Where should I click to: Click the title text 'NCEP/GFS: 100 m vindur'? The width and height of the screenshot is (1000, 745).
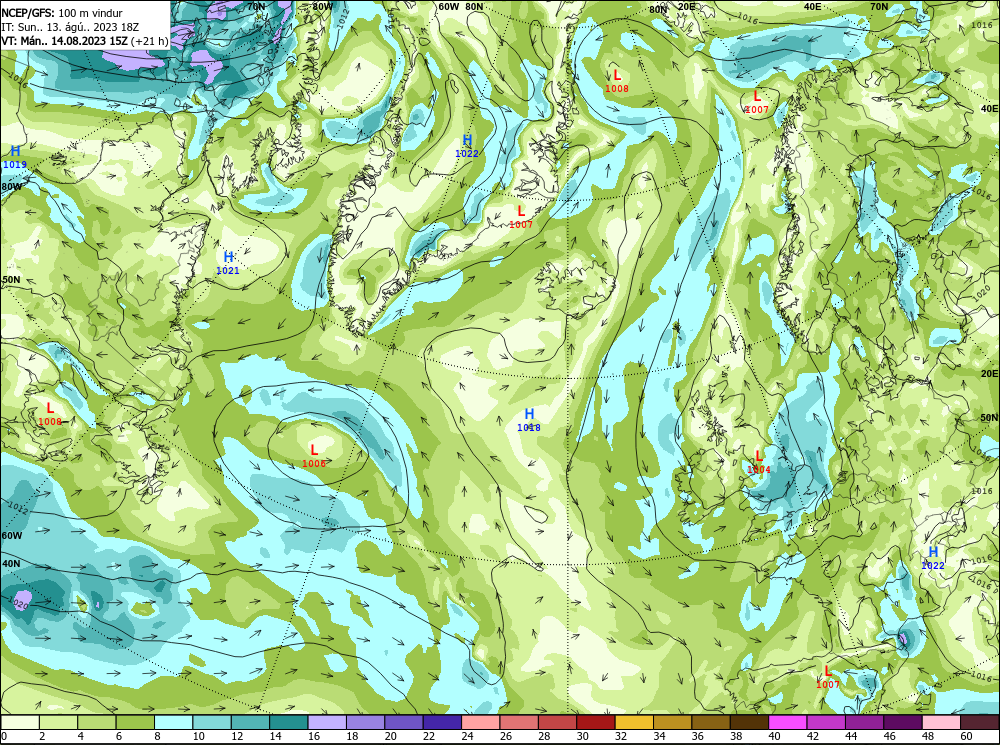click(62, 13)
